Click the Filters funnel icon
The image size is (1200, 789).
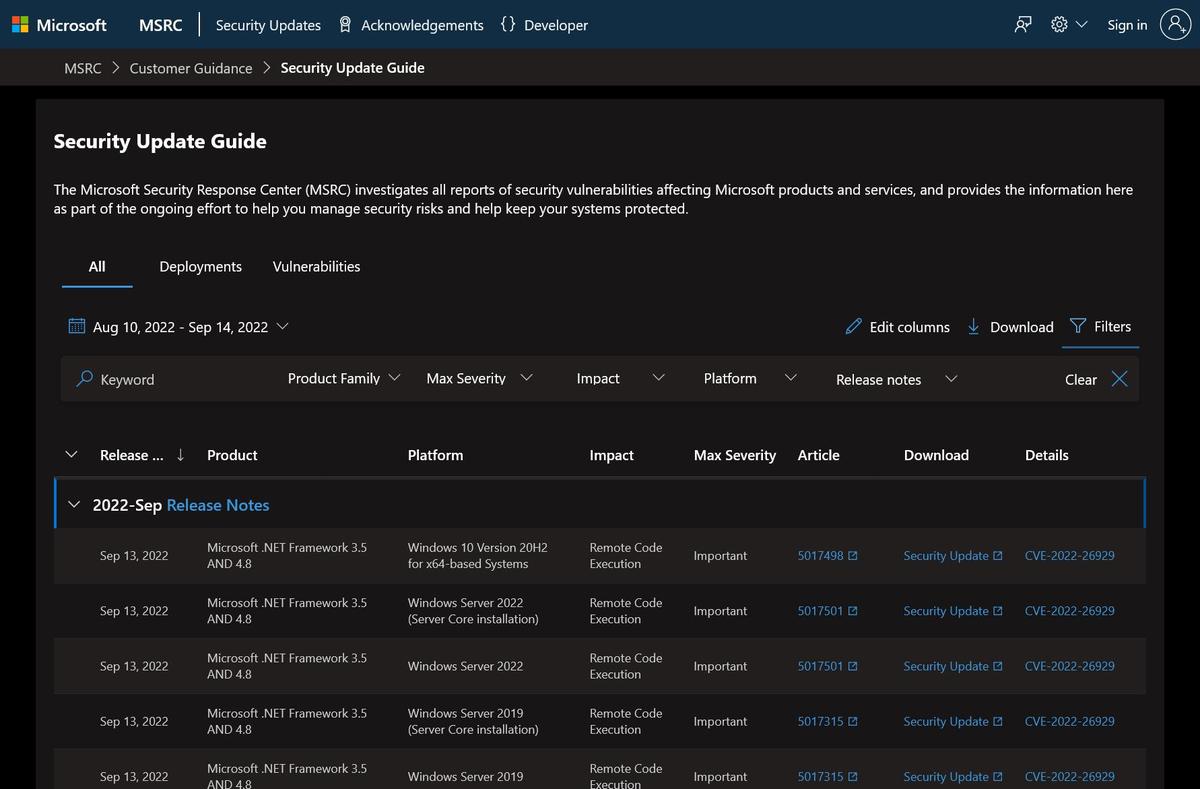point(1078,326)
